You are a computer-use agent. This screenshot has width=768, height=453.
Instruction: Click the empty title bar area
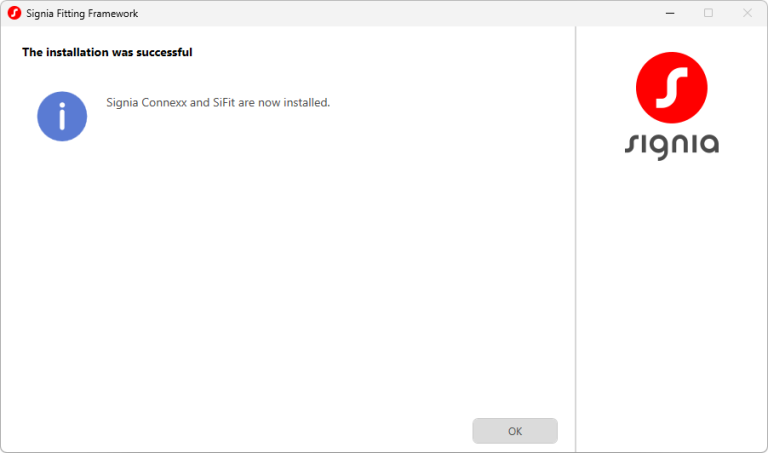pyautogui.click(x=400, y=13)
